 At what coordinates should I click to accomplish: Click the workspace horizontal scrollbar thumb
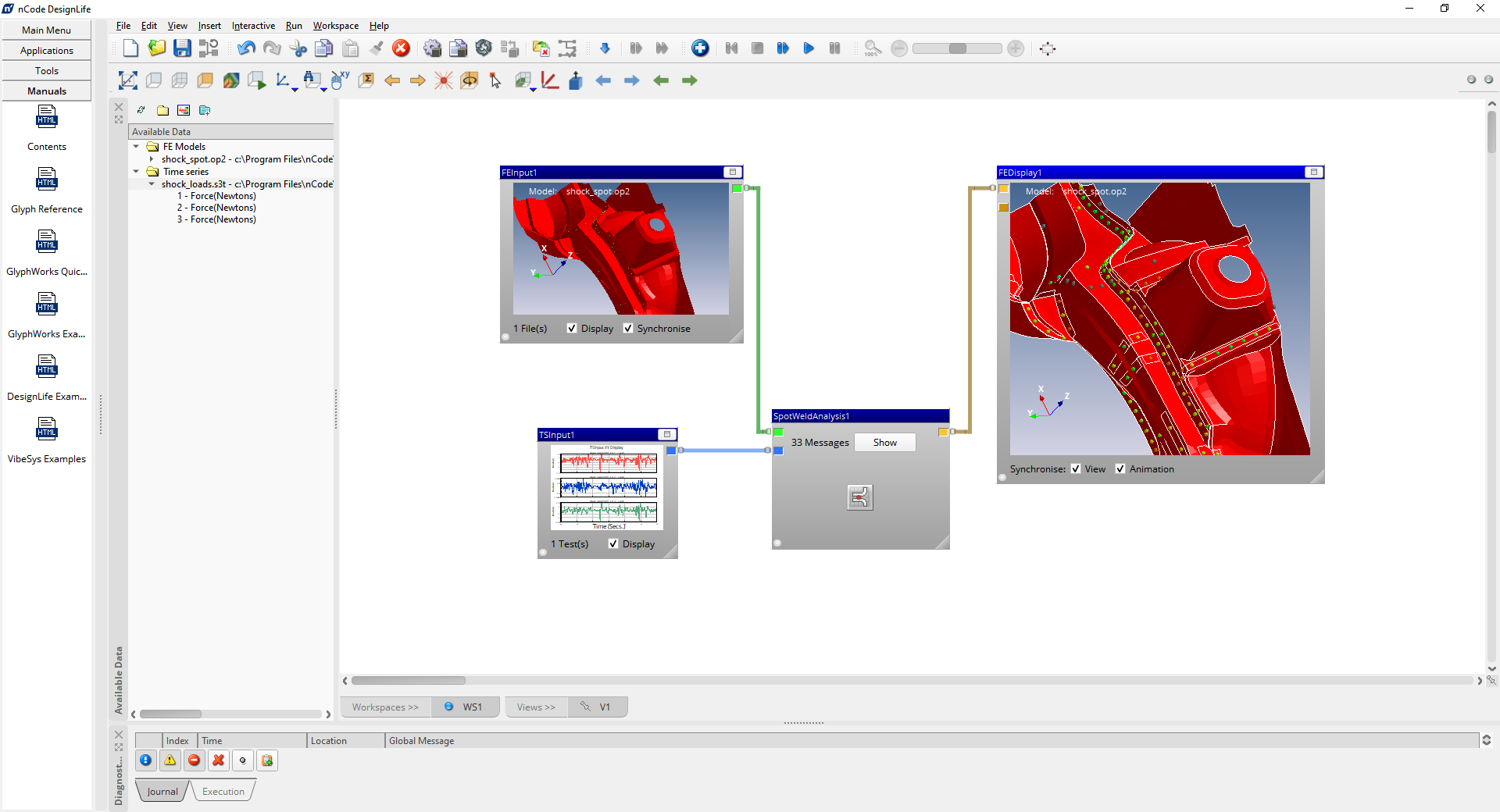click(x=409, y=681)
